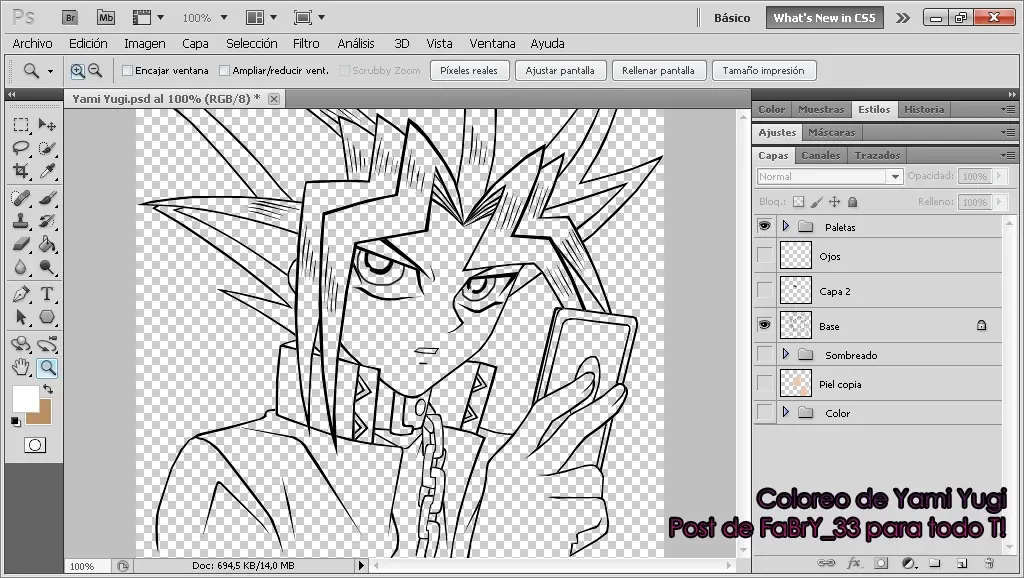Select the Hand tool
The image size is (1024, 578).
[21, 368]
